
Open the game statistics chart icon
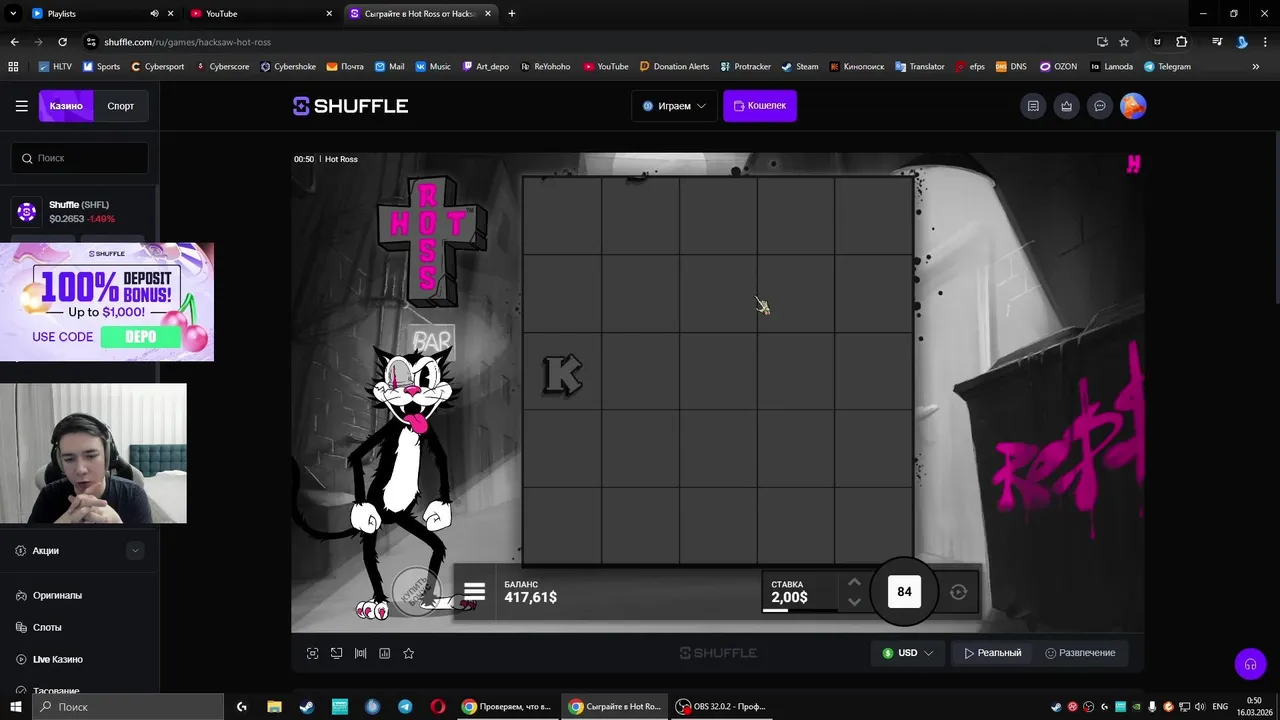(384, 653)
